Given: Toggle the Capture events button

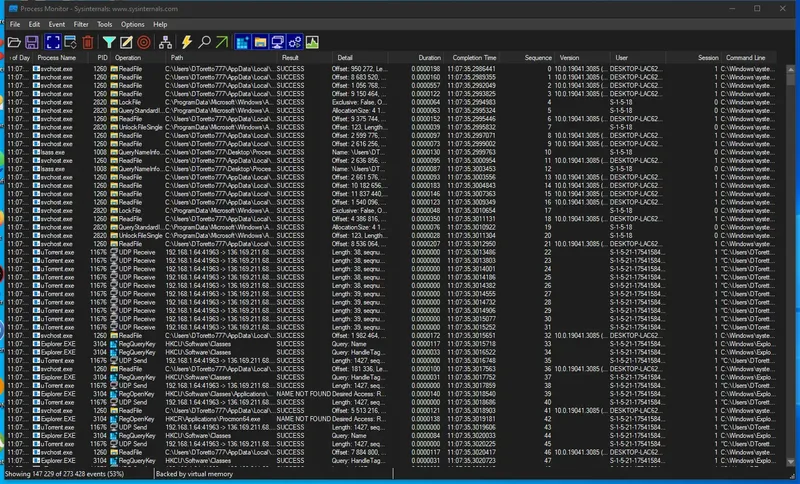Looking at the screenshot, I should click(54, 42).
